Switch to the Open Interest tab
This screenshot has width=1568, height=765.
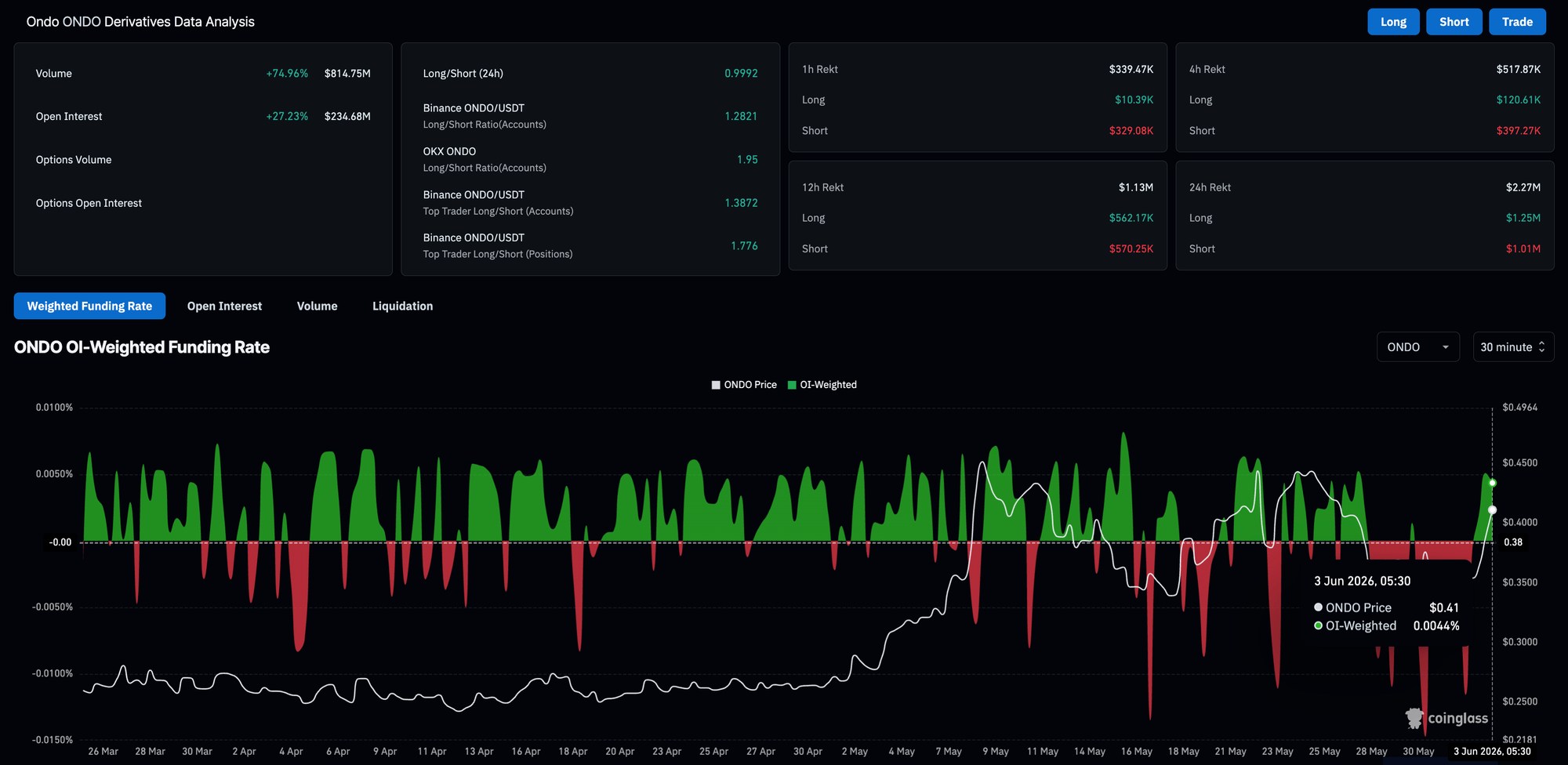pos(224,306)
